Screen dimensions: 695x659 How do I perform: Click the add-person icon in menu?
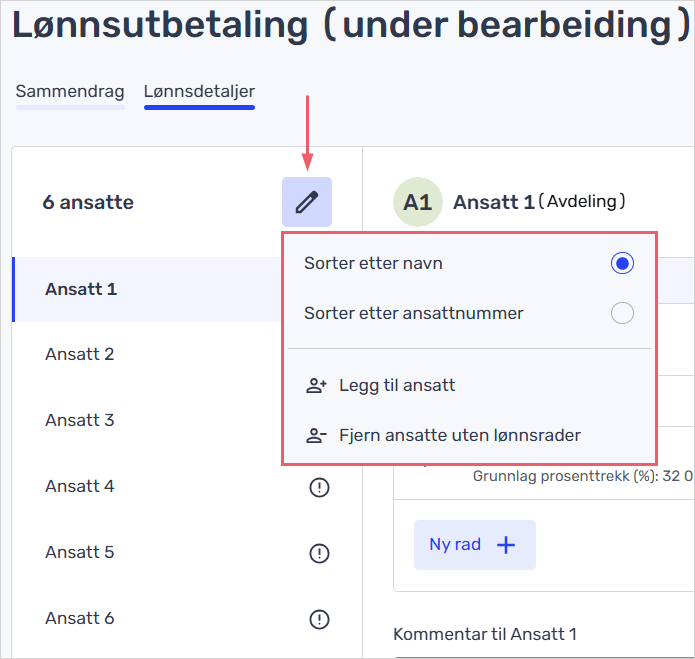tap(317, 385)
